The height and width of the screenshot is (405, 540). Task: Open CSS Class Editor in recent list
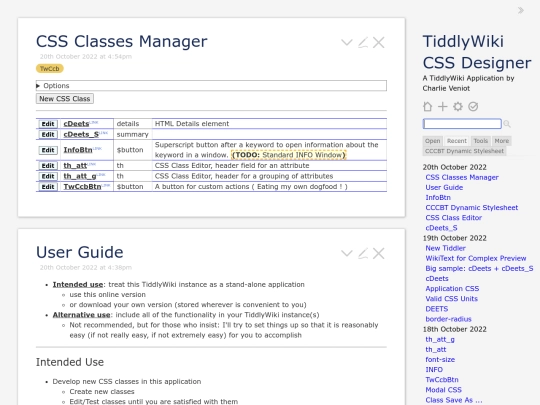[454, 218]
